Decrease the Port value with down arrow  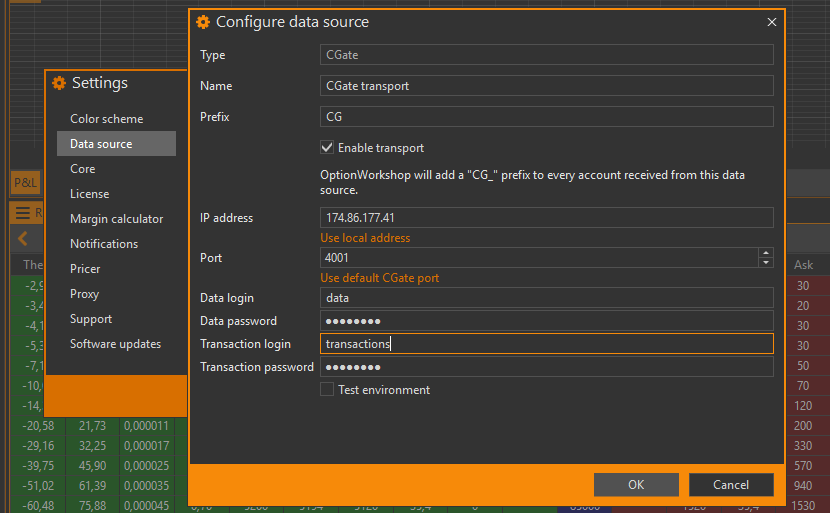pyautogui.click(x=765, y=263)
